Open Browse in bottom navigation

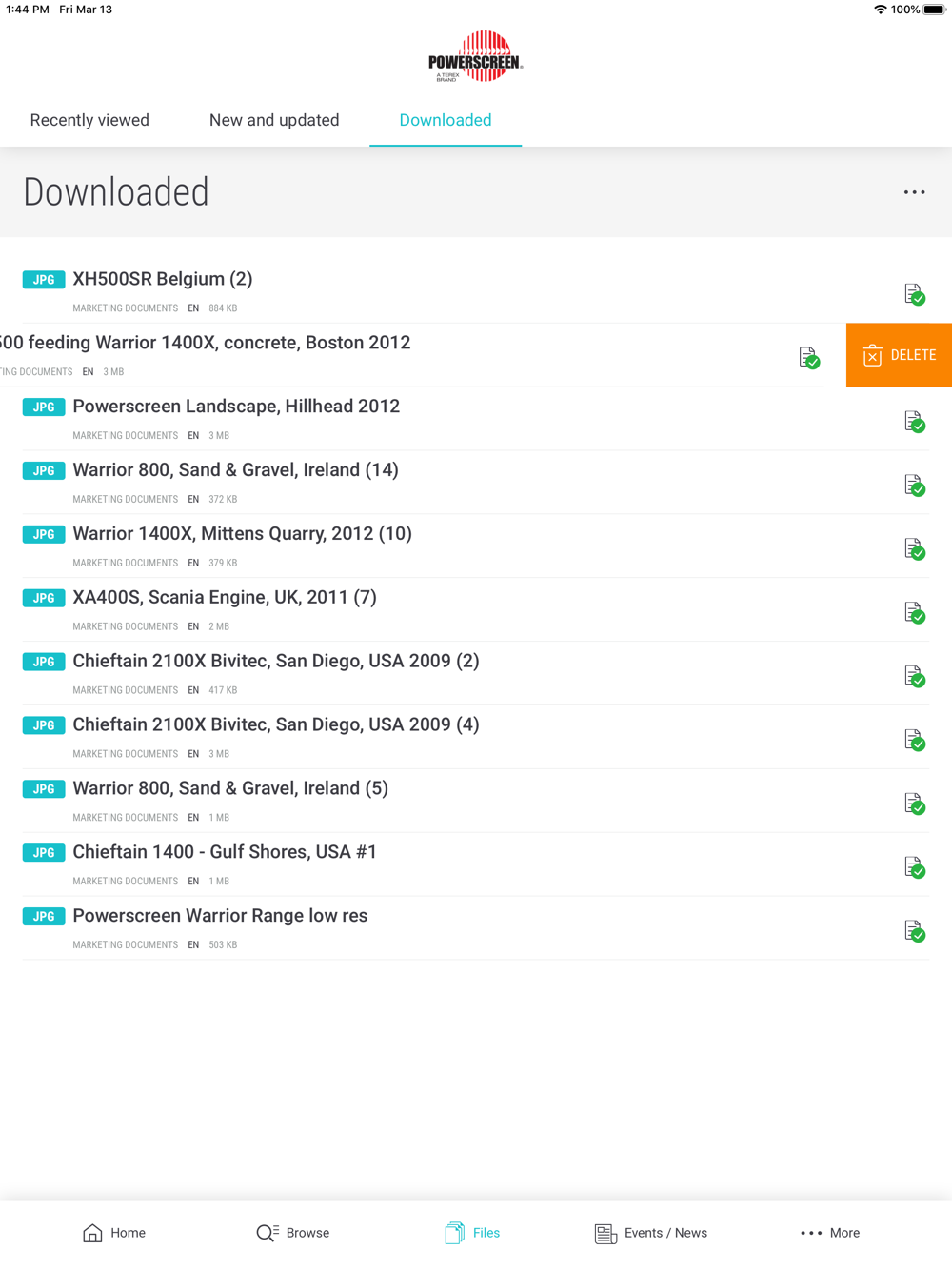coord(293,1233)
